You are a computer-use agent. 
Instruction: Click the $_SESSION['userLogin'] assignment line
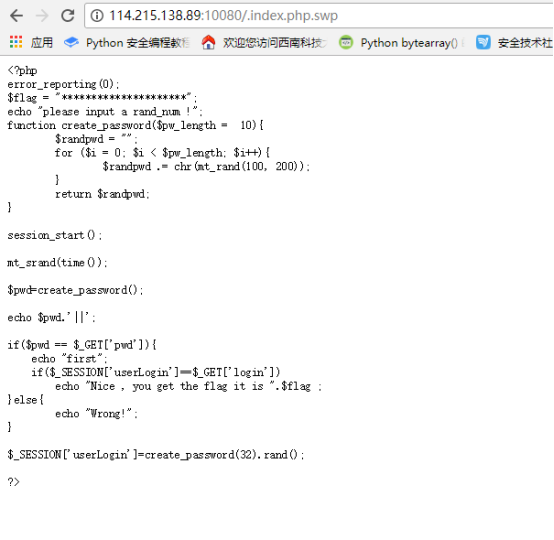(156, 454)
